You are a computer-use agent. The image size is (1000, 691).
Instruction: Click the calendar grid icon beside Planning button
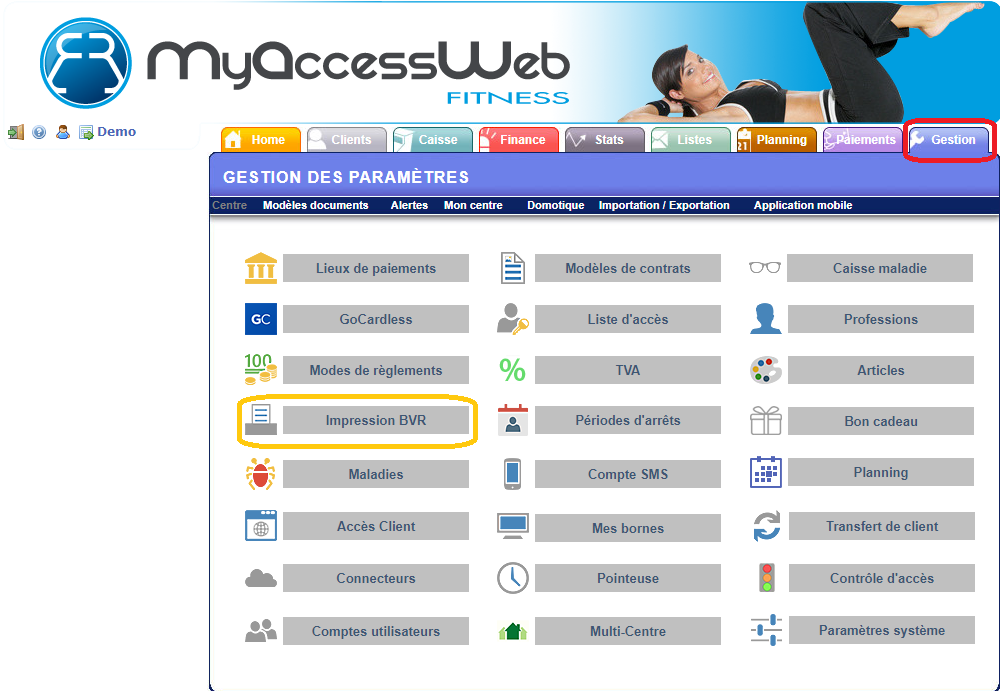point(765,472)
